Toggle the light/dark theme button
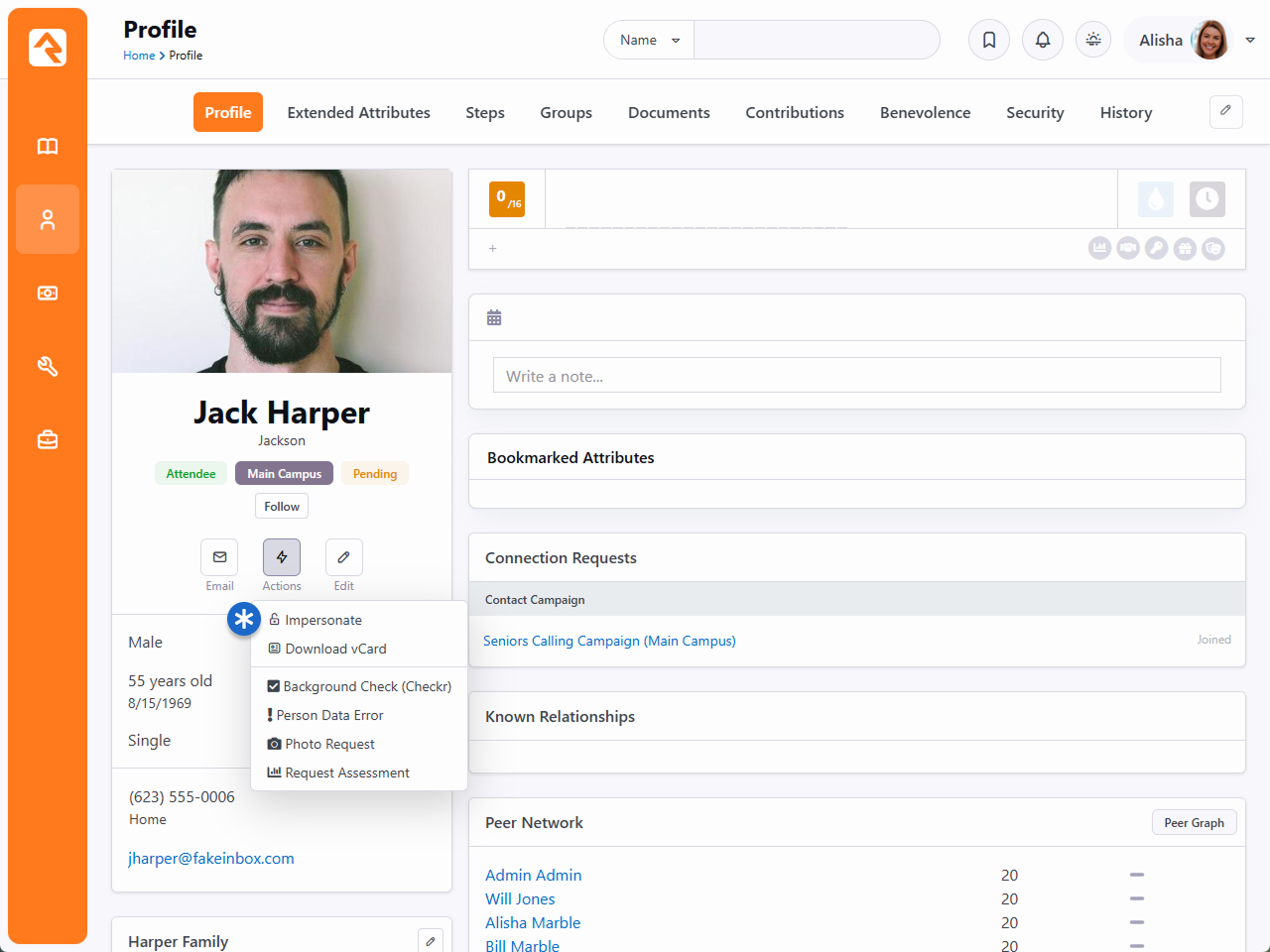The image size is (1270, 952). point(1093,41)
